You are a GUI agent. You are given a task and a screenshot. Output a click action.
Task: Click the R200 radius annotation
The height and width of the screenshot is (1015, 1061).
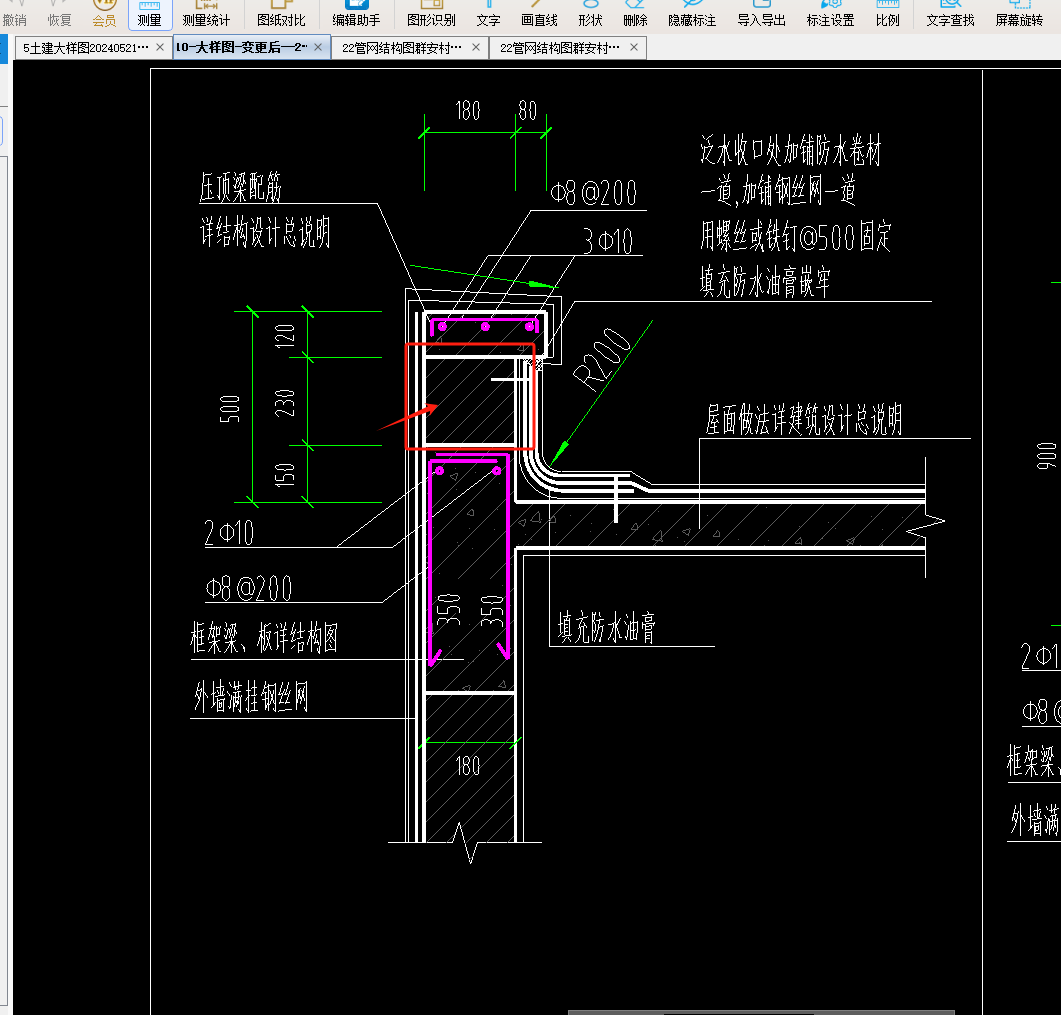pyautogui.click(x=600, y=358)
